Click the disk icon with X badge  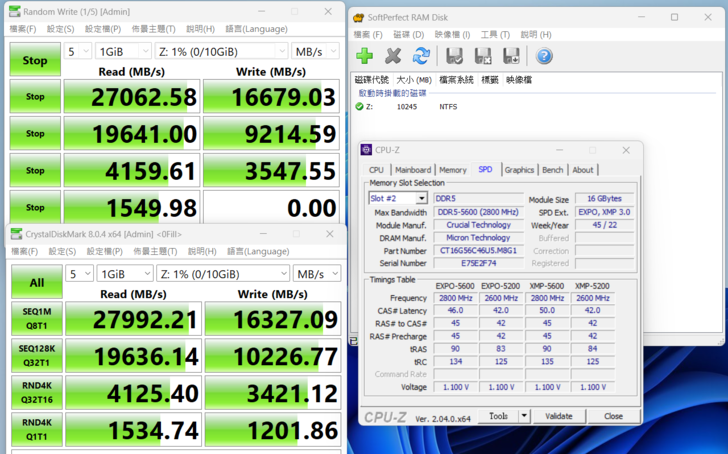(482, 57)
